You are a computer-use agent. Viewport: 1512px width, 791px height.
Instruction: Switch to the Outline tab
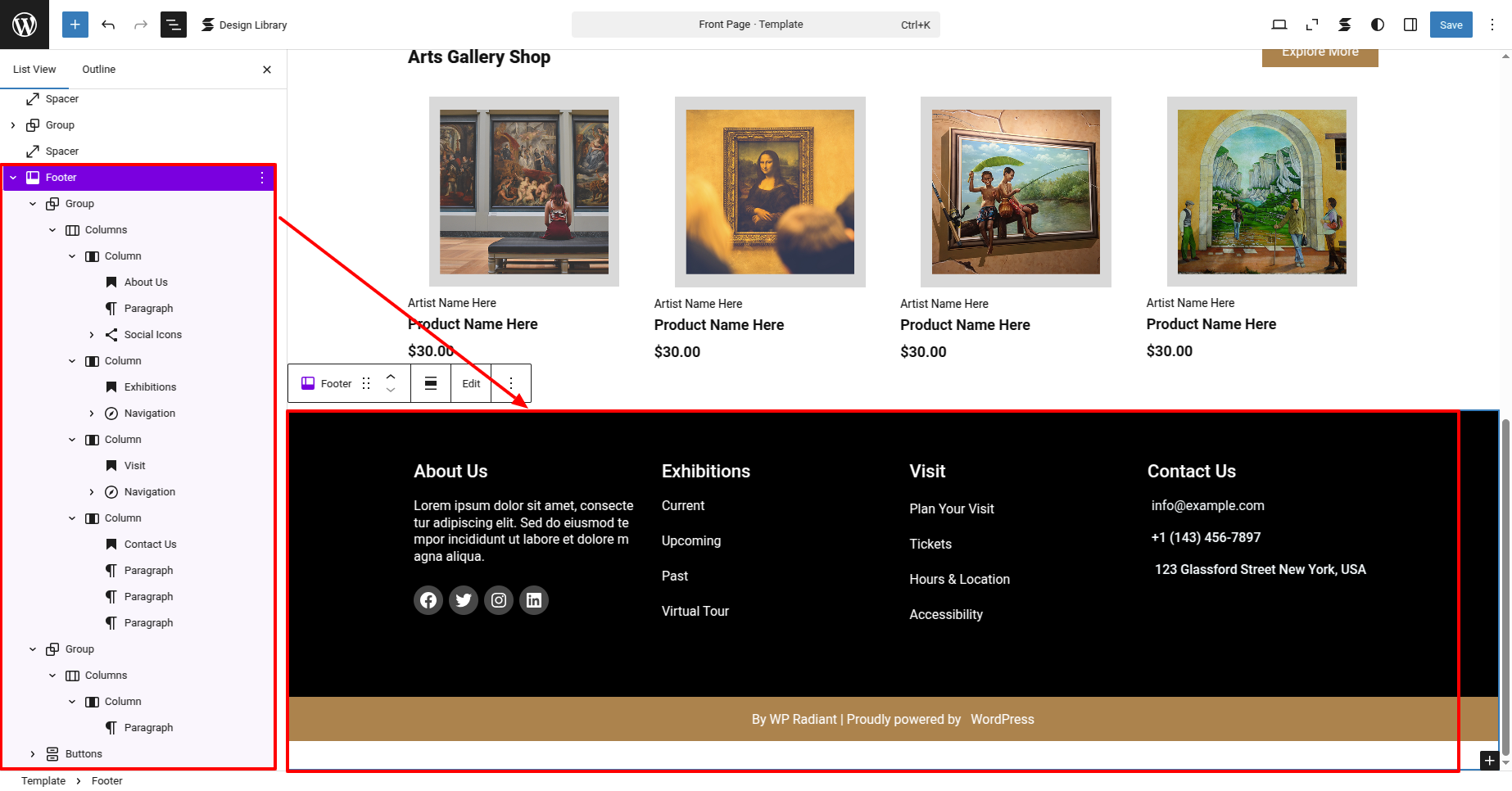(99, 70)
